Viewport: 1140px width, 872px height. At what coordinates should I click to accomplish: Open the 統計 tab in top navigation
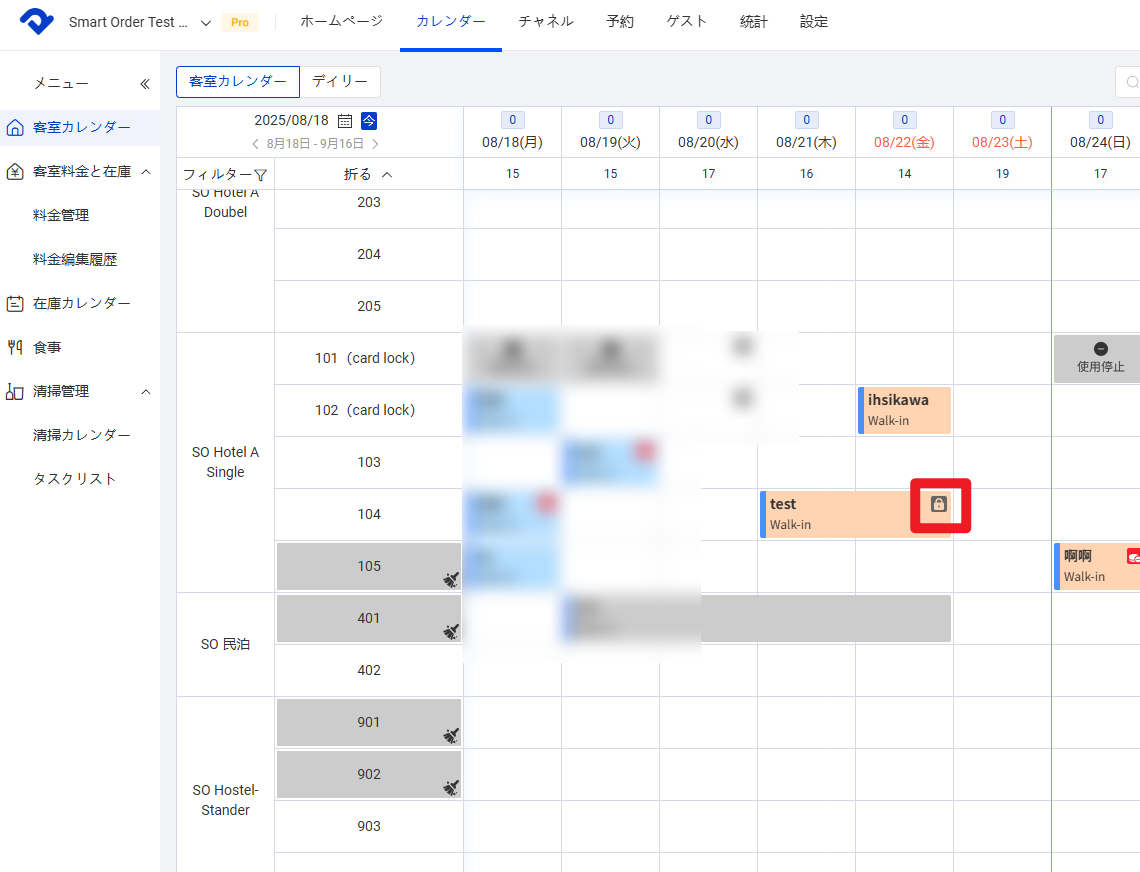754,22
